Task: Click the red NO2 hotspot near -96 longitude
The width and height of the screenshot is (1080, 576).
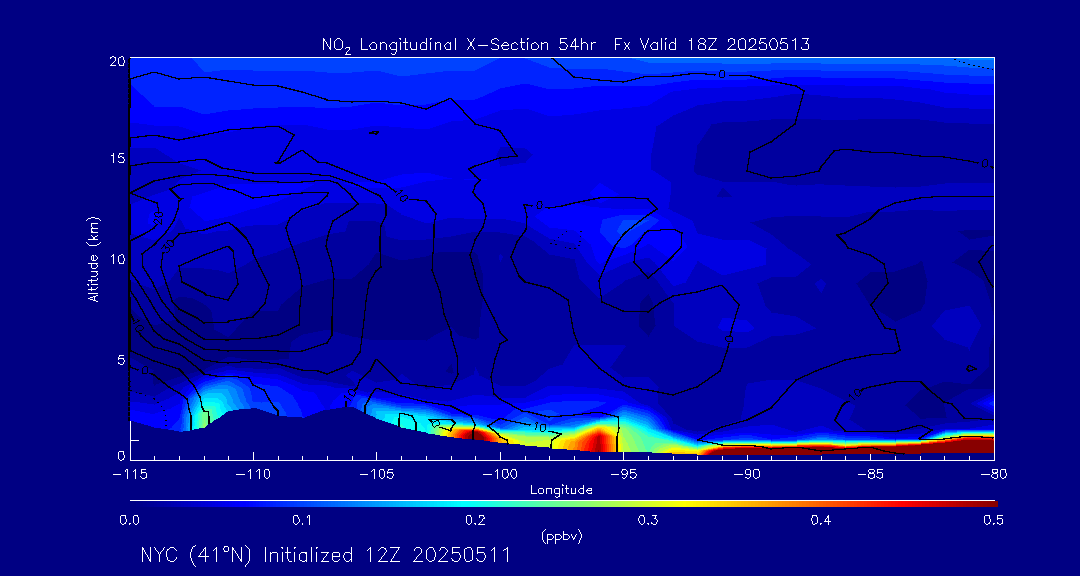Action: pos(599,440)
